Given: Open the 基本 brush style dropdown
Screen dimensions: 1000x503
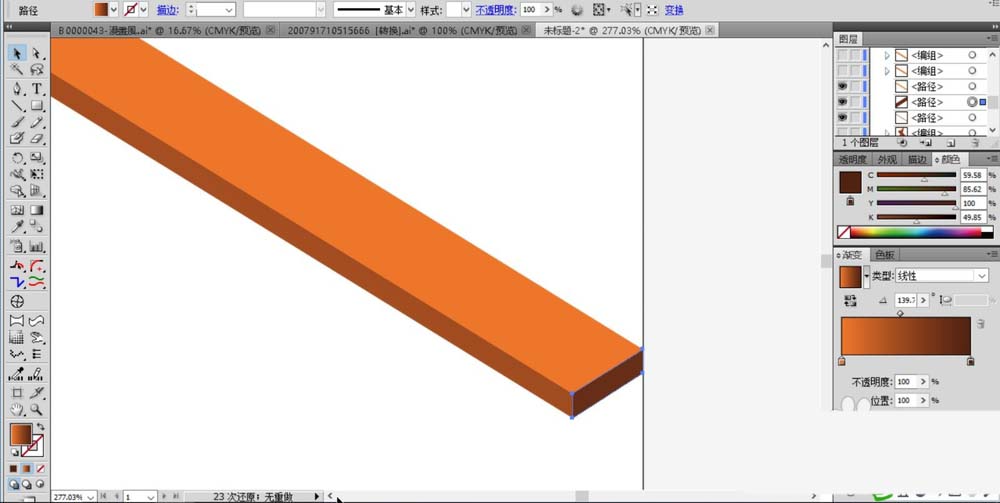Looking at the screenshot, I should pos(410,10).
